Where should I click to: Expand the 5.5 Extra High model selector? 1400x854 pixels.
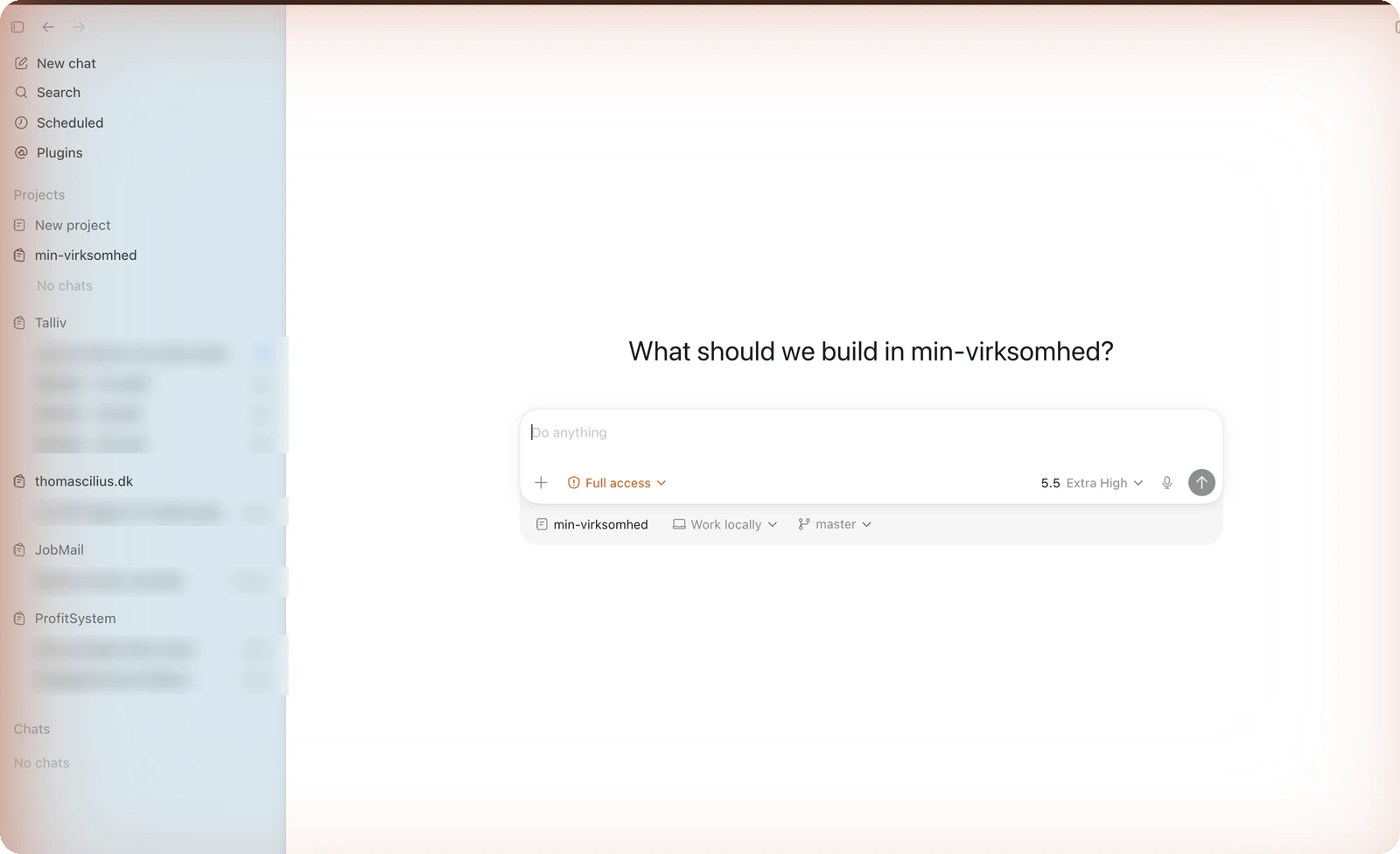pyautogui.click(x=1091, y=483)
